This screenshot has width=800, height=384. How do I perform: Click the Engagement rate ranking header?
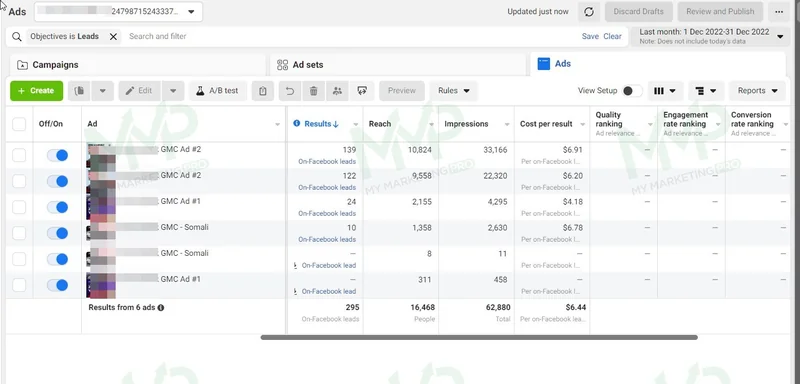[691, 124]
